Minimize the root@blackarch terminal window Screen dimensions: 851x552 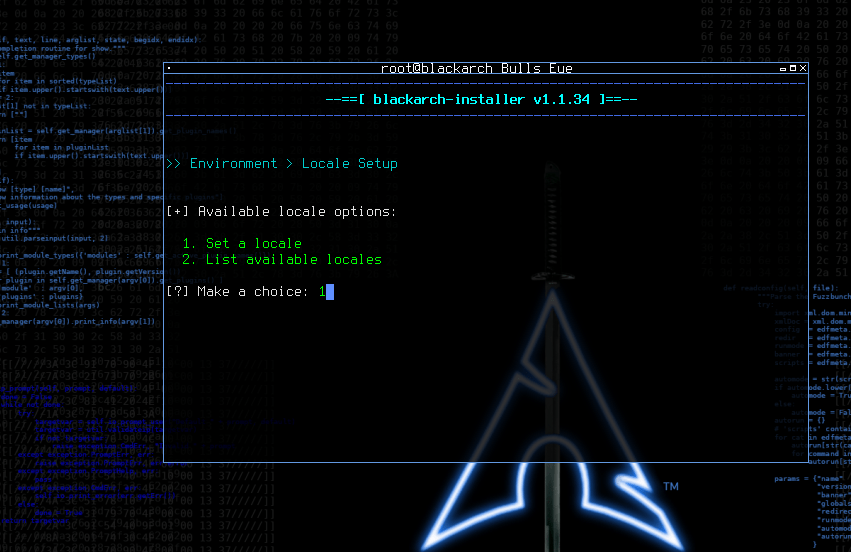(783, 68)
